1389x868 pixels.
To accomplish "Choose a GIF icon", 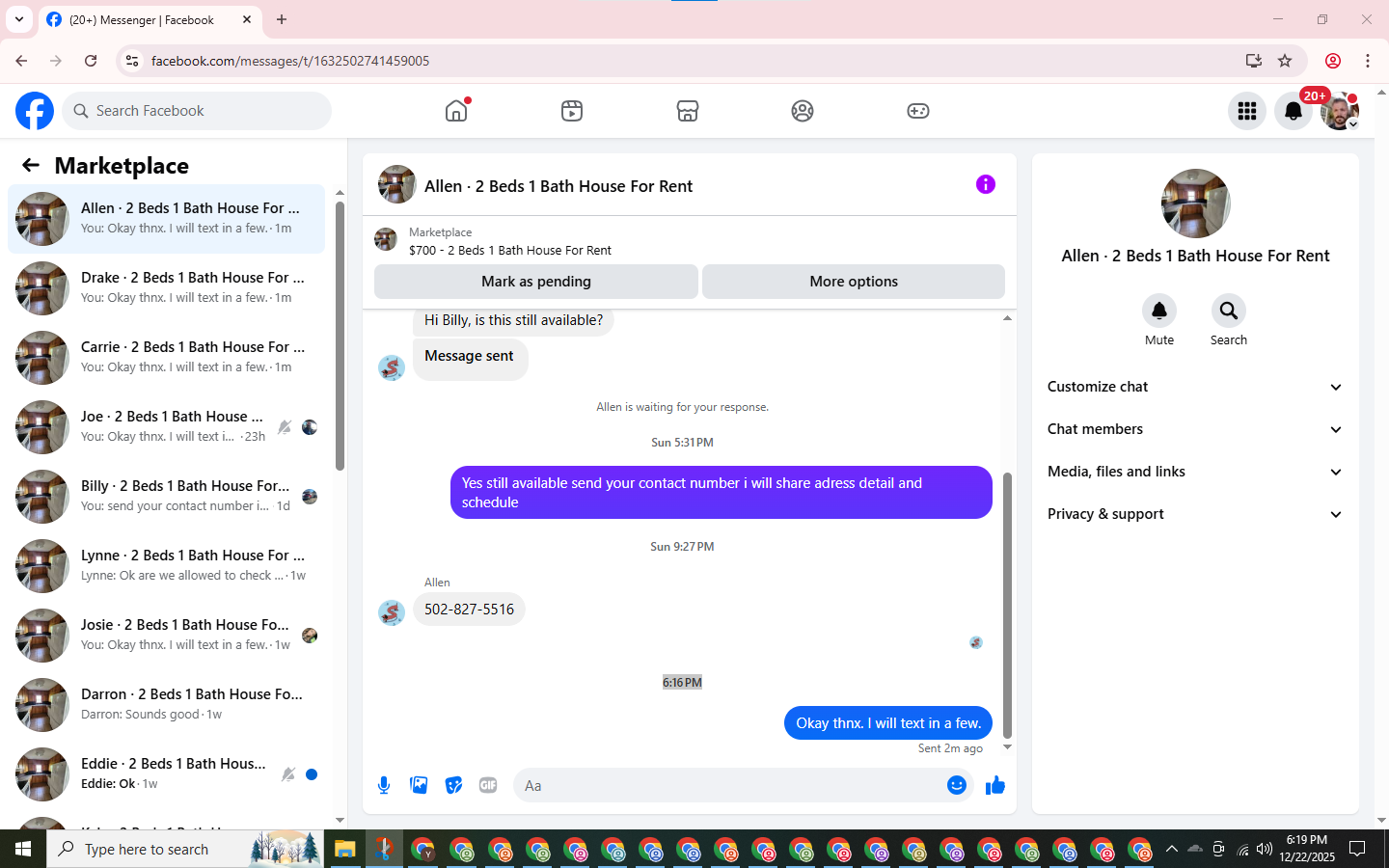I will [488, 785].
